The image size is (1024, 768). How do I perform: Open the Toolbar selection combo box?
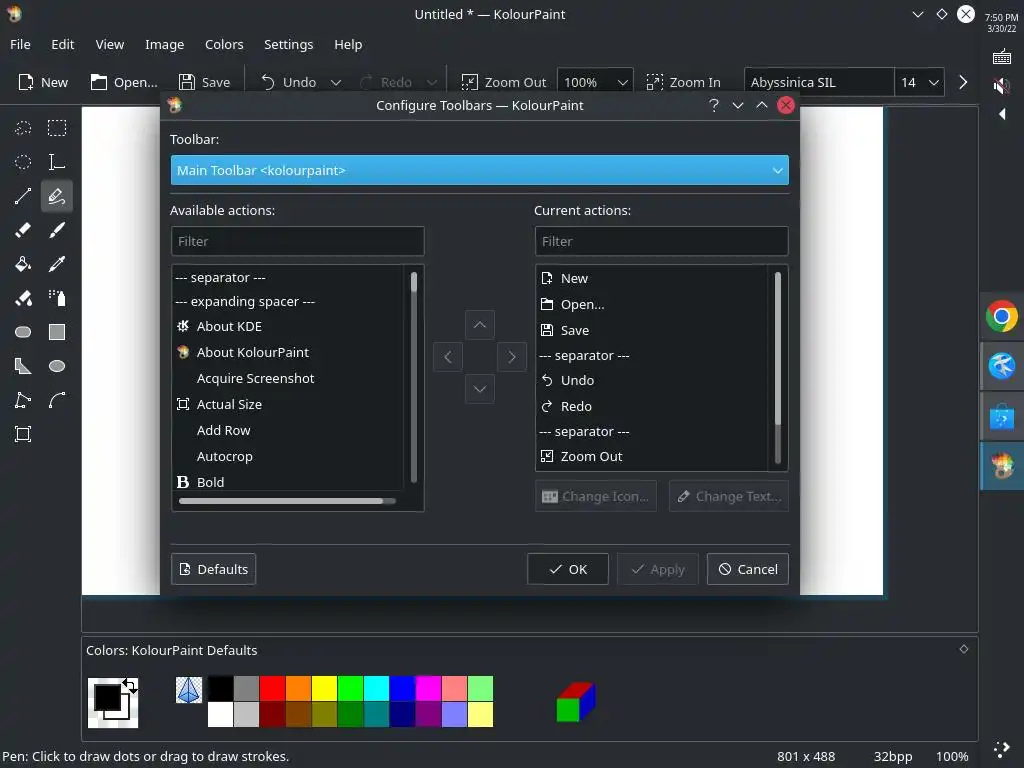pyautogui.click(x=479, y=170)
